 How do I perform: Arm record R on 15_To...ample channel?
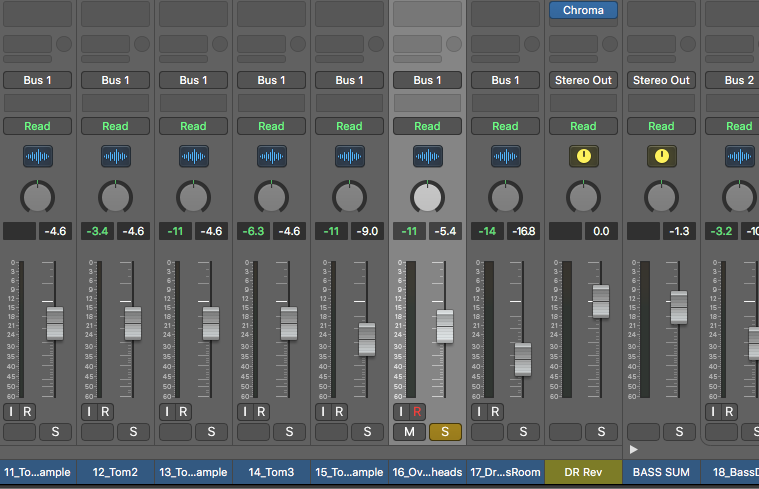[339, 412]
